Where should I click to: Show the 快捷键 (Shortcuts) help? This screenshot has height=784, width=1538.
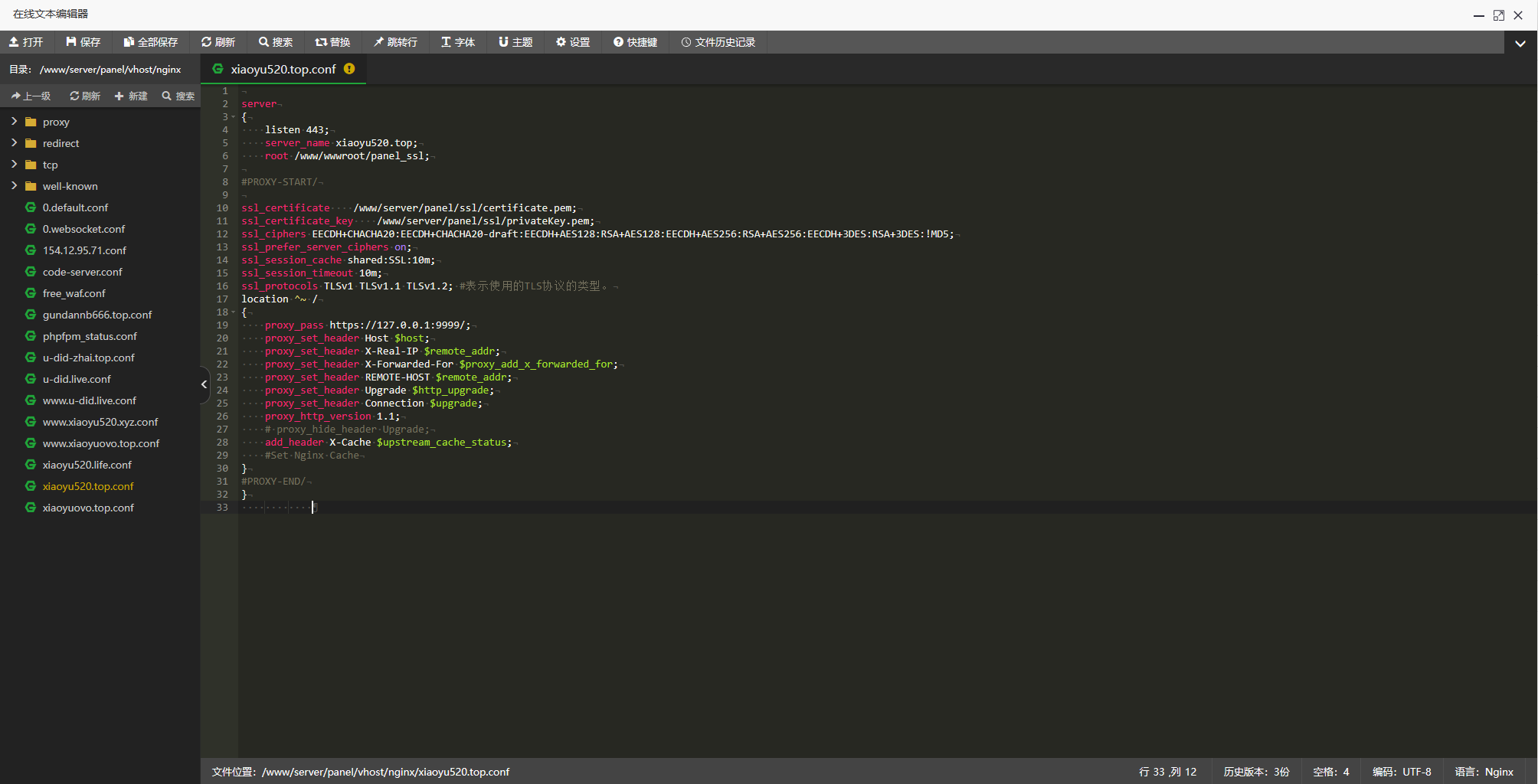(x=636, y=42)
